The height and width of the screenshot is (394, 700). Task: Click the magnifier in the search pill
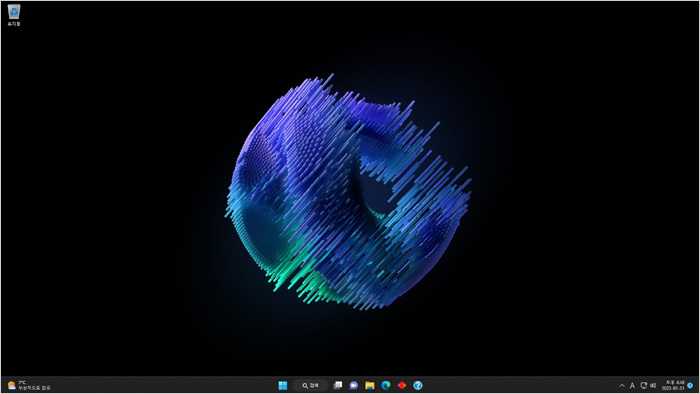[305, 386]
